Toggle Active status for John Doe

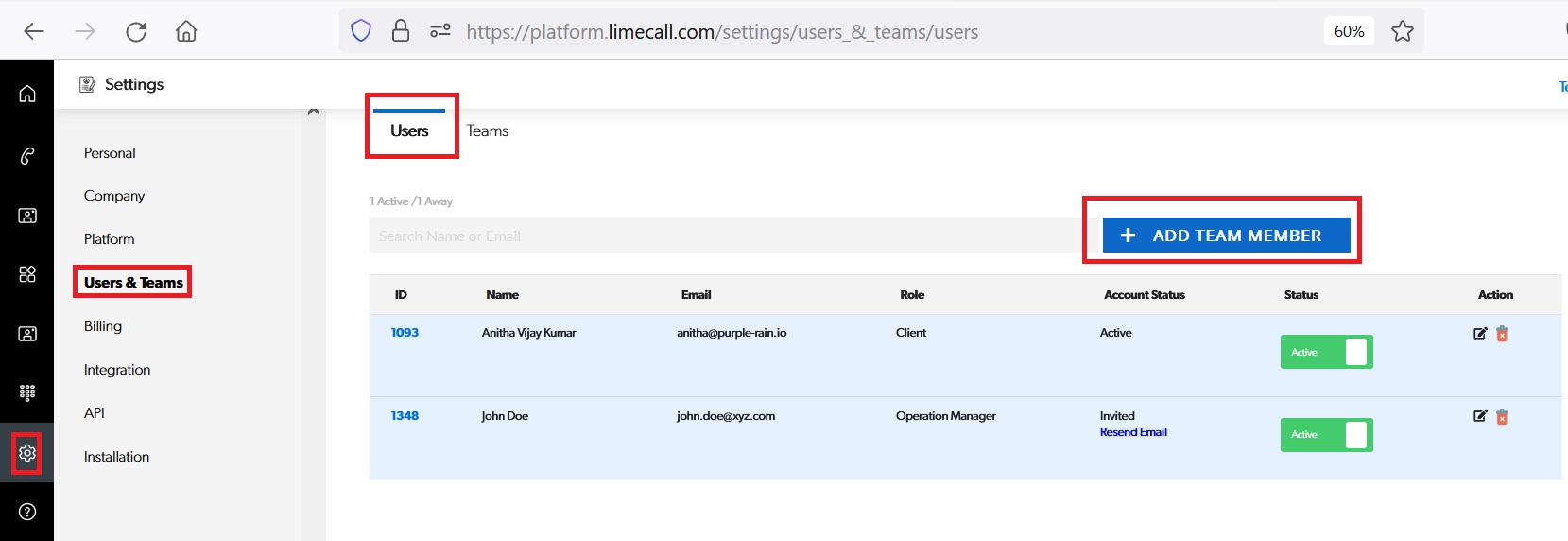pos(1326,435)
